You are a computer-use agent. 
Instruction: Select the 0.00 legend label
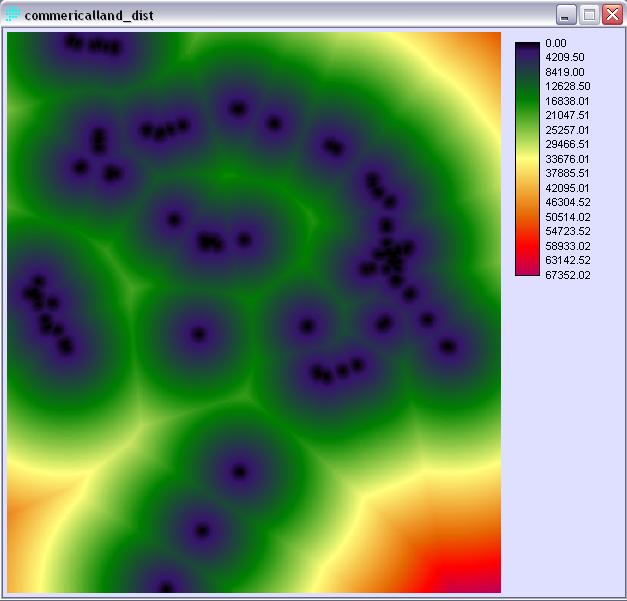pos(556,43)
